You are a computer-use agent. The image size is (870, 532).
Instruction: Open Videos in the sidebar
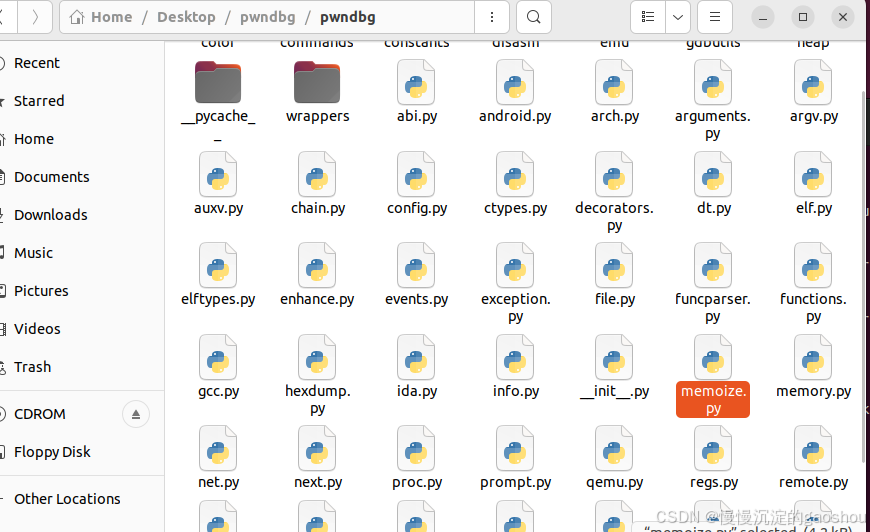(x=82, y=329)
